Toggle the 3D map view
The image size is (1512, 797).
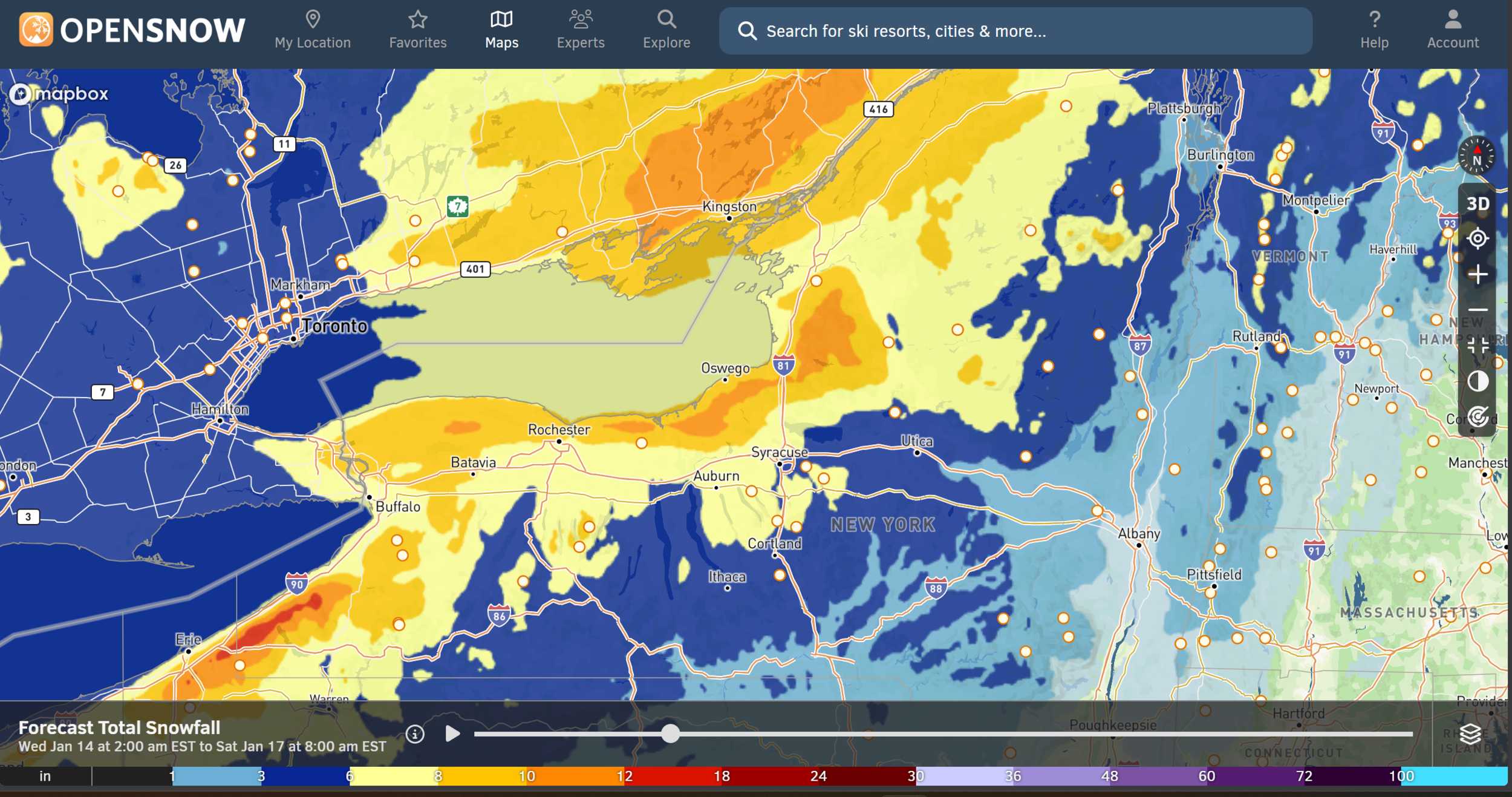click(x=1478, y=204)
